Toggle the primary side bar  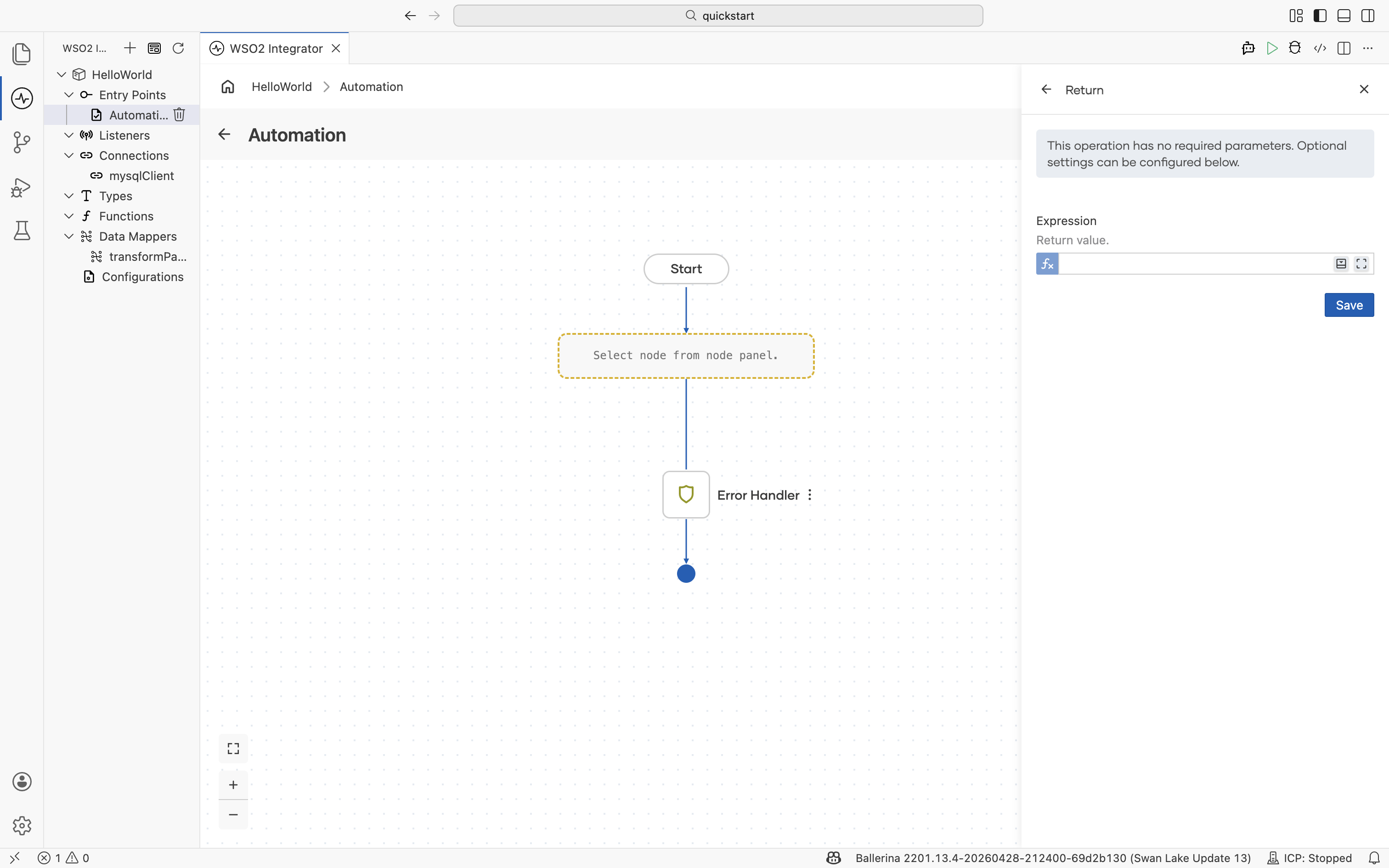point(1320,16)
